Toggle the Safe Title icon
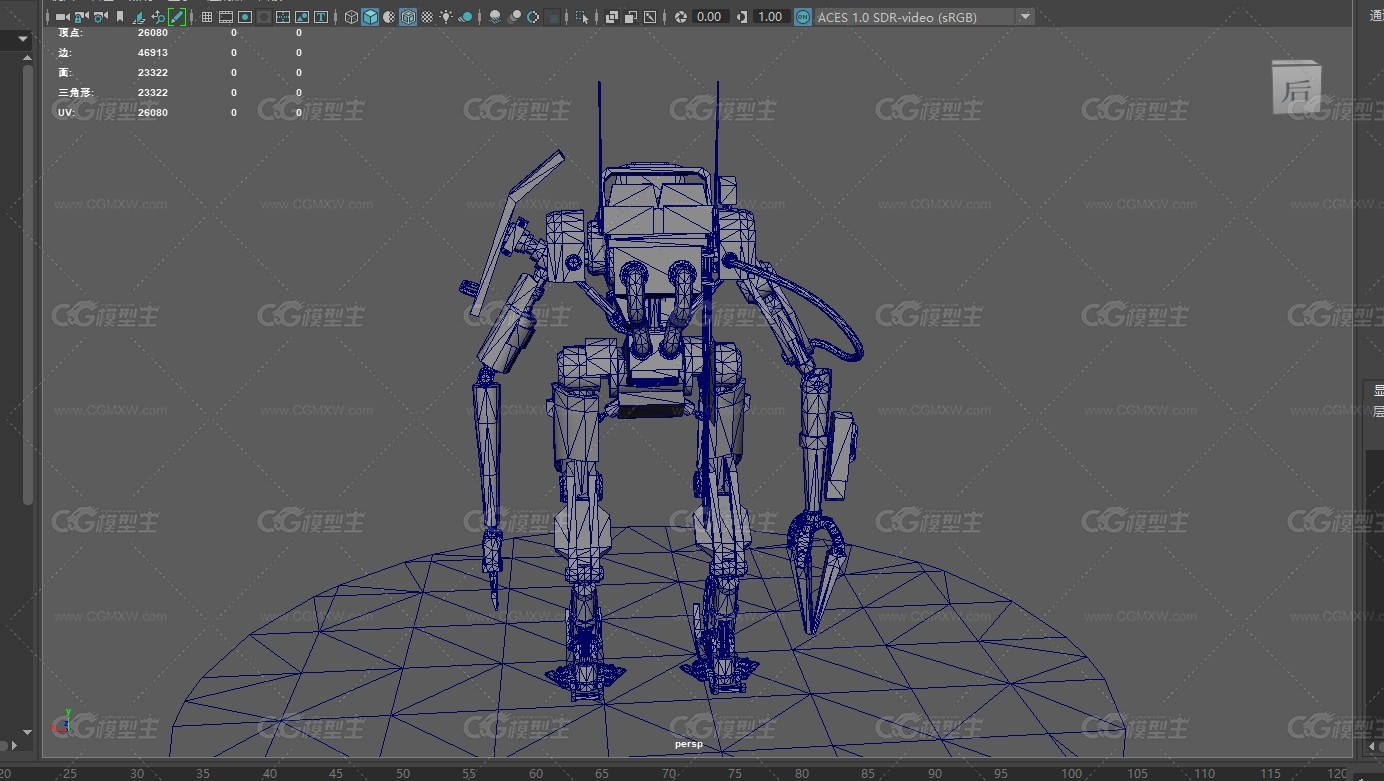The width and height of the screenshot is (1384, 781). (322, 17)
